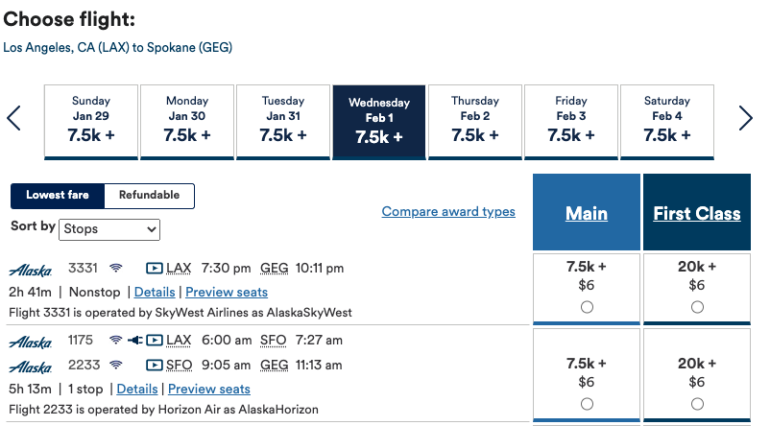
Task: Select First Class 20k fare for flight 3331
Action: [x=696, y=307]
